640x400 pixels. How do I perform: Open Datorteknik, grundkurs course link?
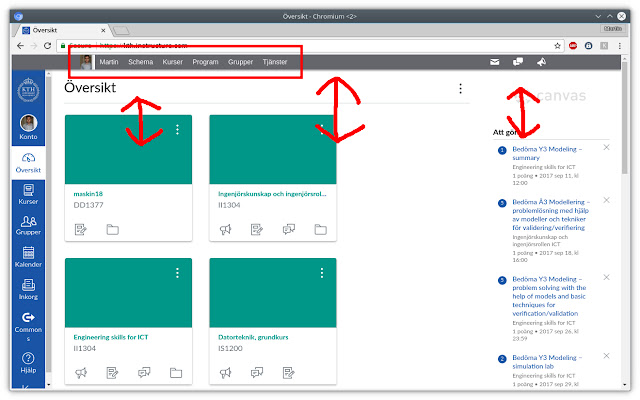tap(253, 337)
